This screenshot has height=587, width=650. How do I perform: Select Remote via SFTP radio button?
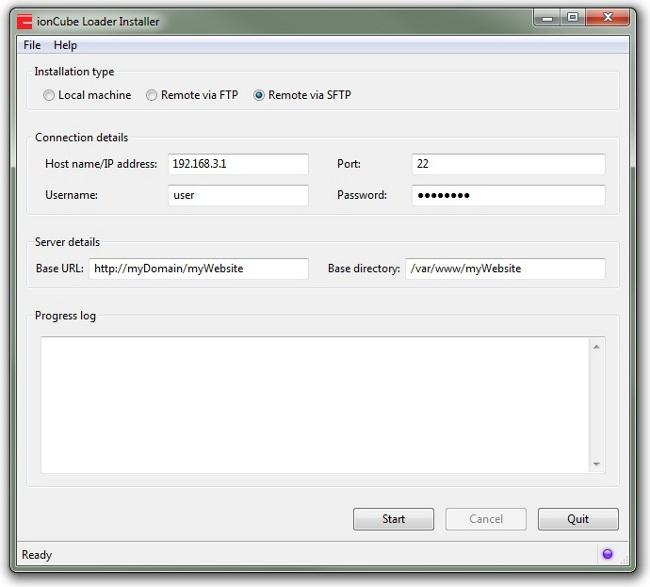coord(259,96)
